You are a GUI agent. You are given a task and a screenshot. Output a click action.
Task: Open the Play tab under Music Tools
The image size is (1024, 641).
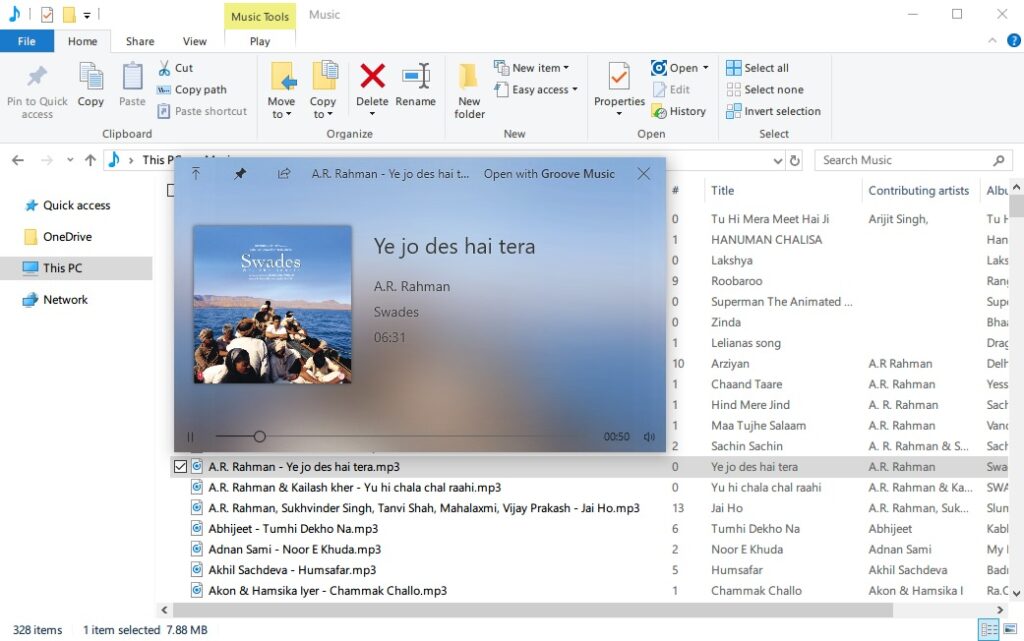pyautogui.click(x=259, y=41)
